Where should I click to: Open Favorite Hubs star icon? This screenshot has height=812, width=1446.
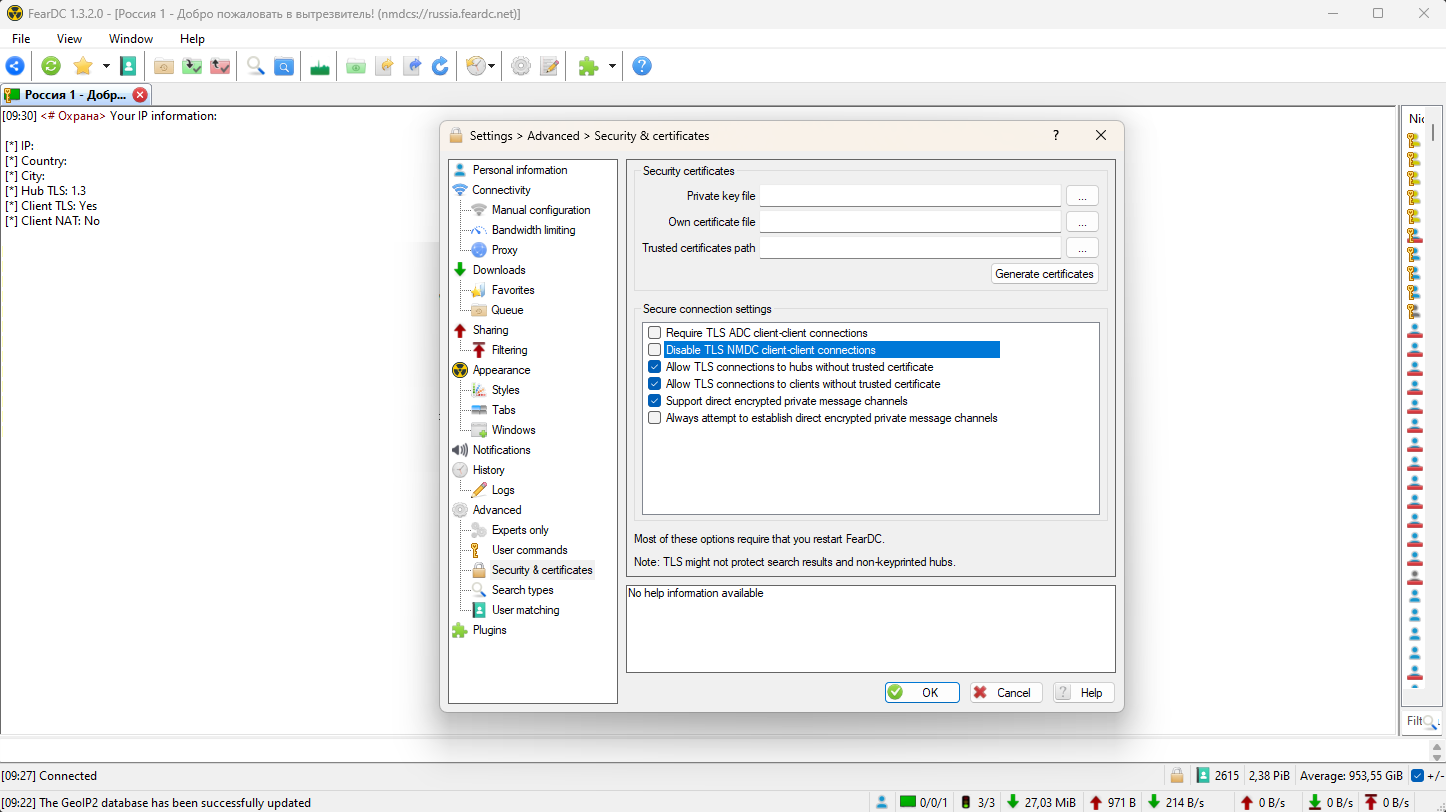point(83,66)
